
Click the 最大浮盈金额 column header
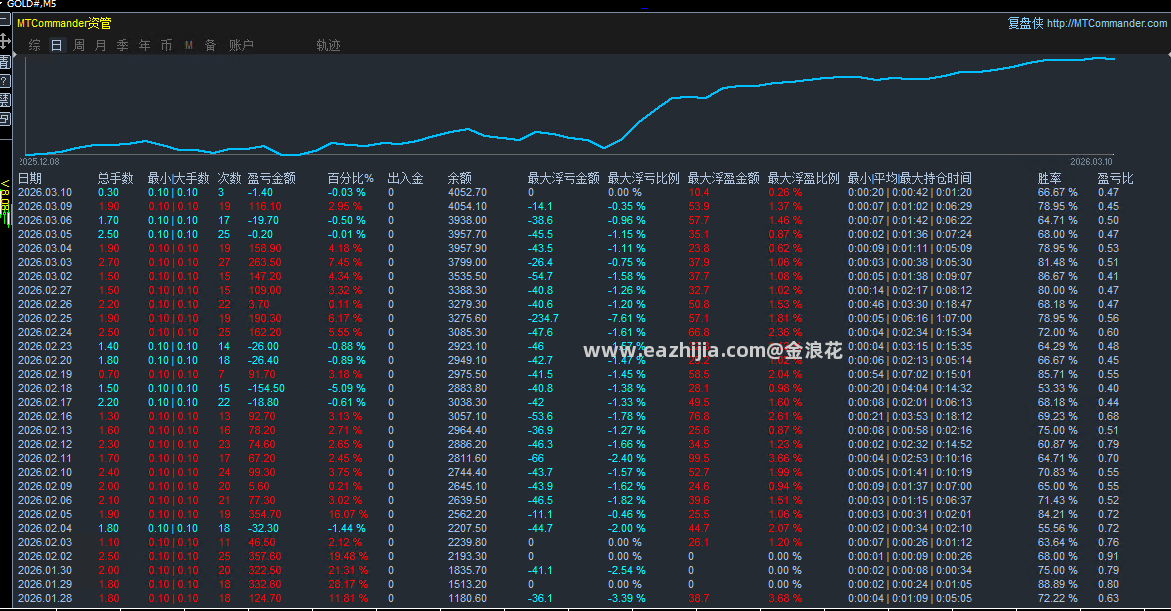click(x=723, y=178)
